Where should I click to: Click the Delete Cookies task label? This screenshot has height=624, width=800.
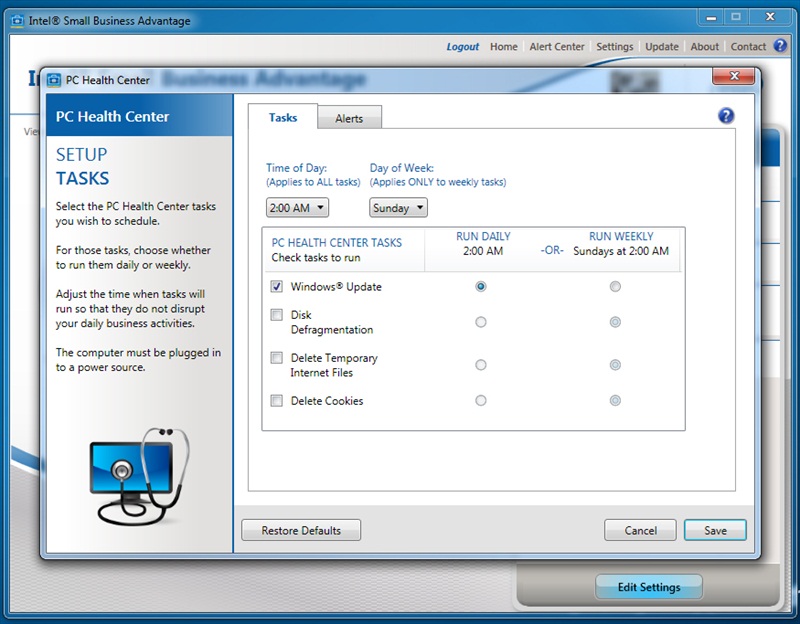(x=327, y=401)
